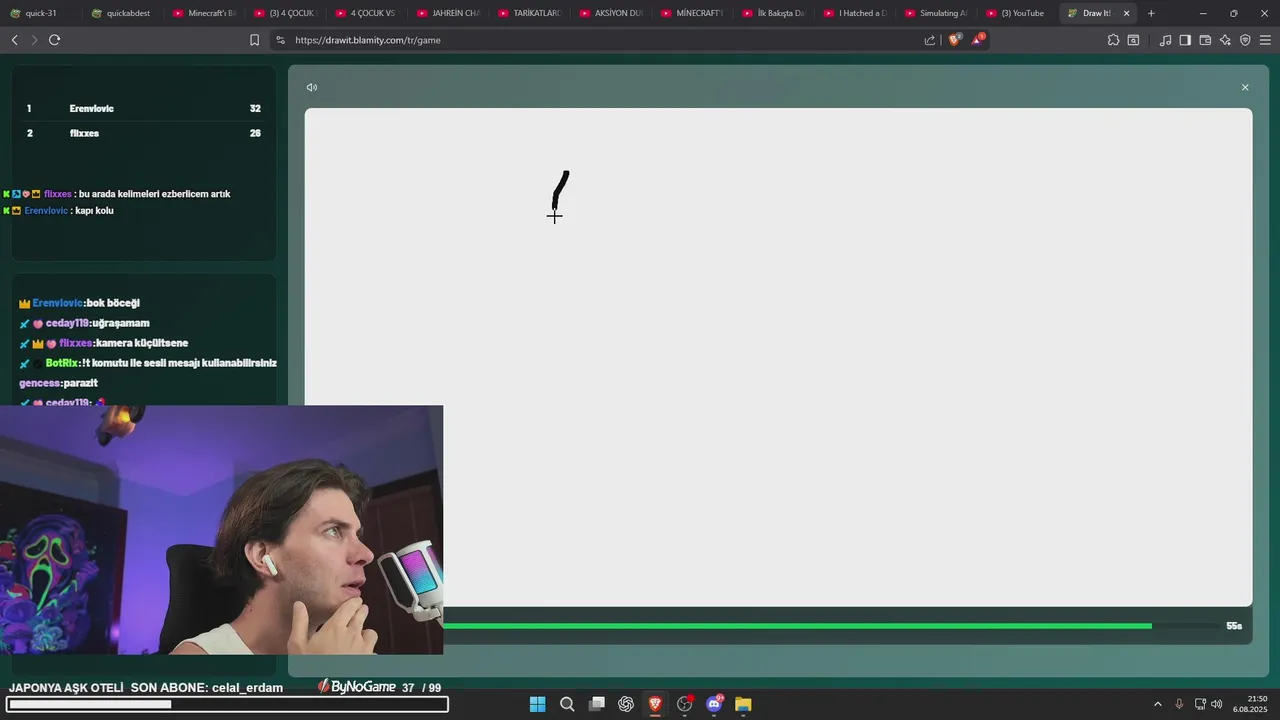Image resolution: width=1280 pixels, height=720 pixels.
Task: Open Task View on the taskbar
Action: [597, 704]
